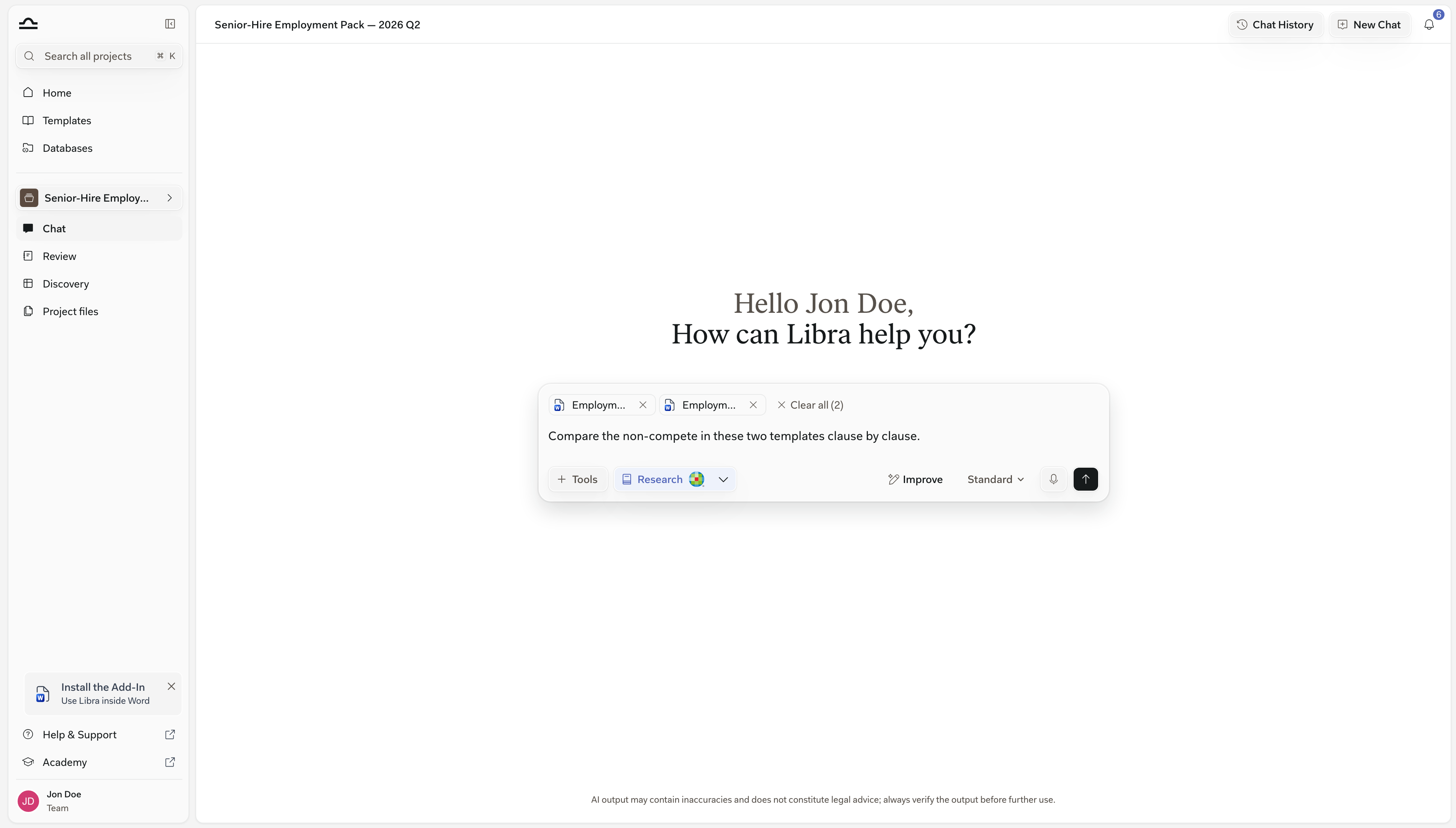Click the Libra logo icon
Image resolution: width=1456 pixels, height=828 pixels.
28,23
